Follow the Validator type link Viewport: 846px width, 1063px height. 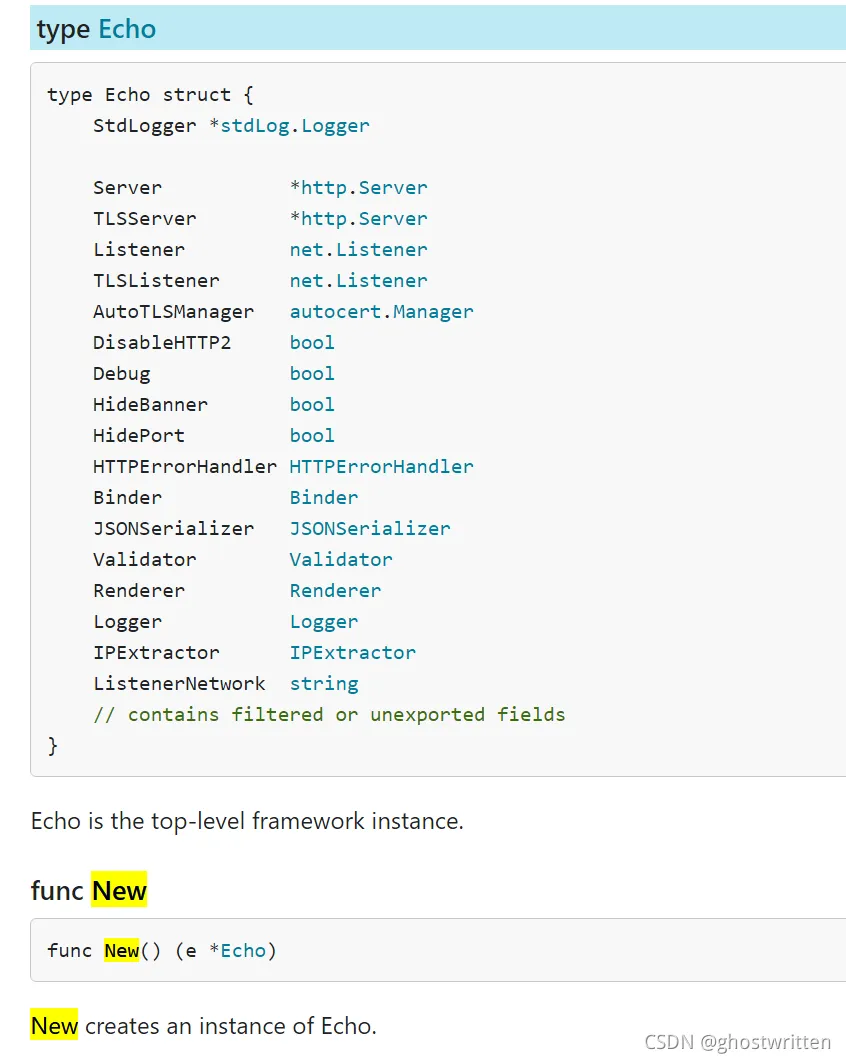point(341,559)
